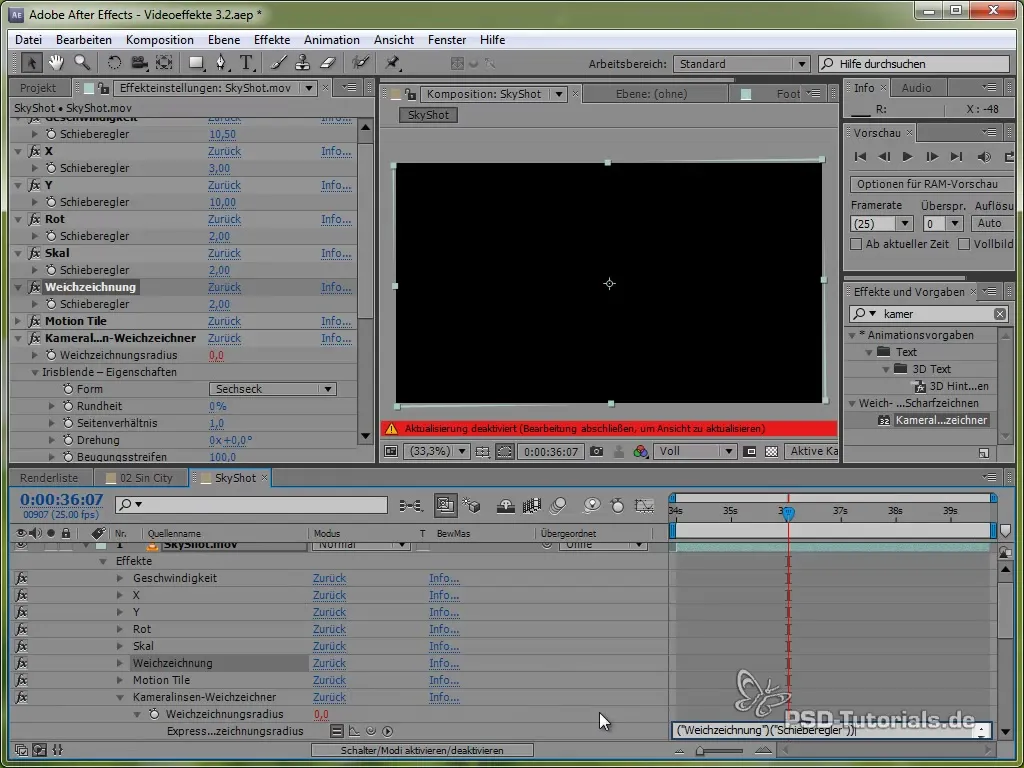Select the Hand tool

pyautogui.click(x=56, y=63)
